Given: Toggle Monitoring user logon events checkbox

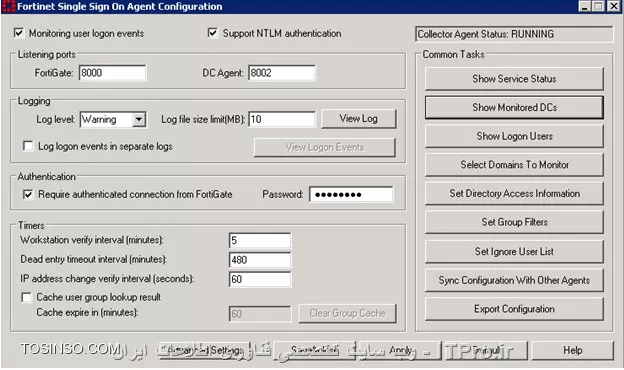Looking at the screenshot, I should pos(19,33).
